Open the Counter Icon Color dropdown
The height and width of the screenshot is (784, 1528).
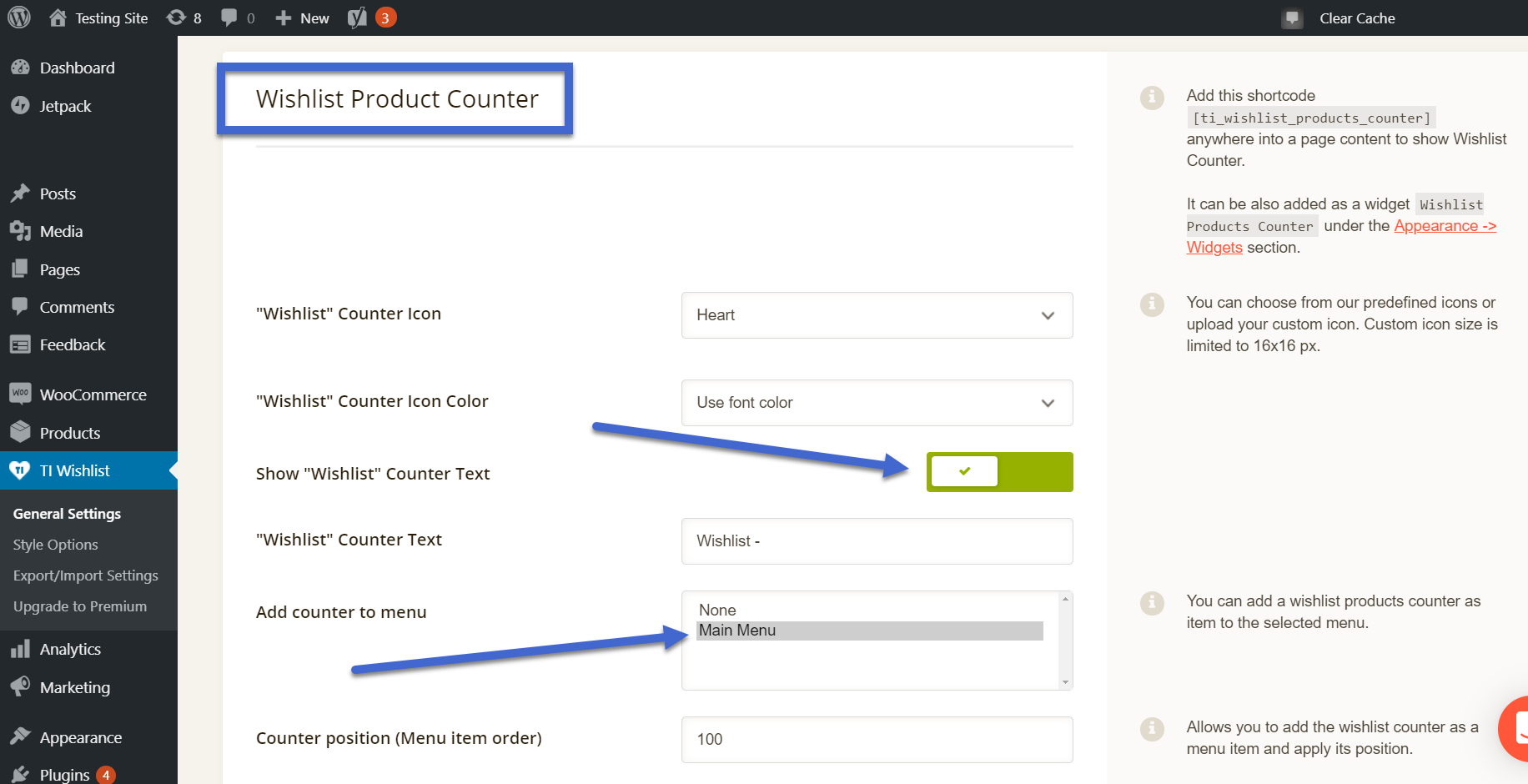(x=877, y=403)
